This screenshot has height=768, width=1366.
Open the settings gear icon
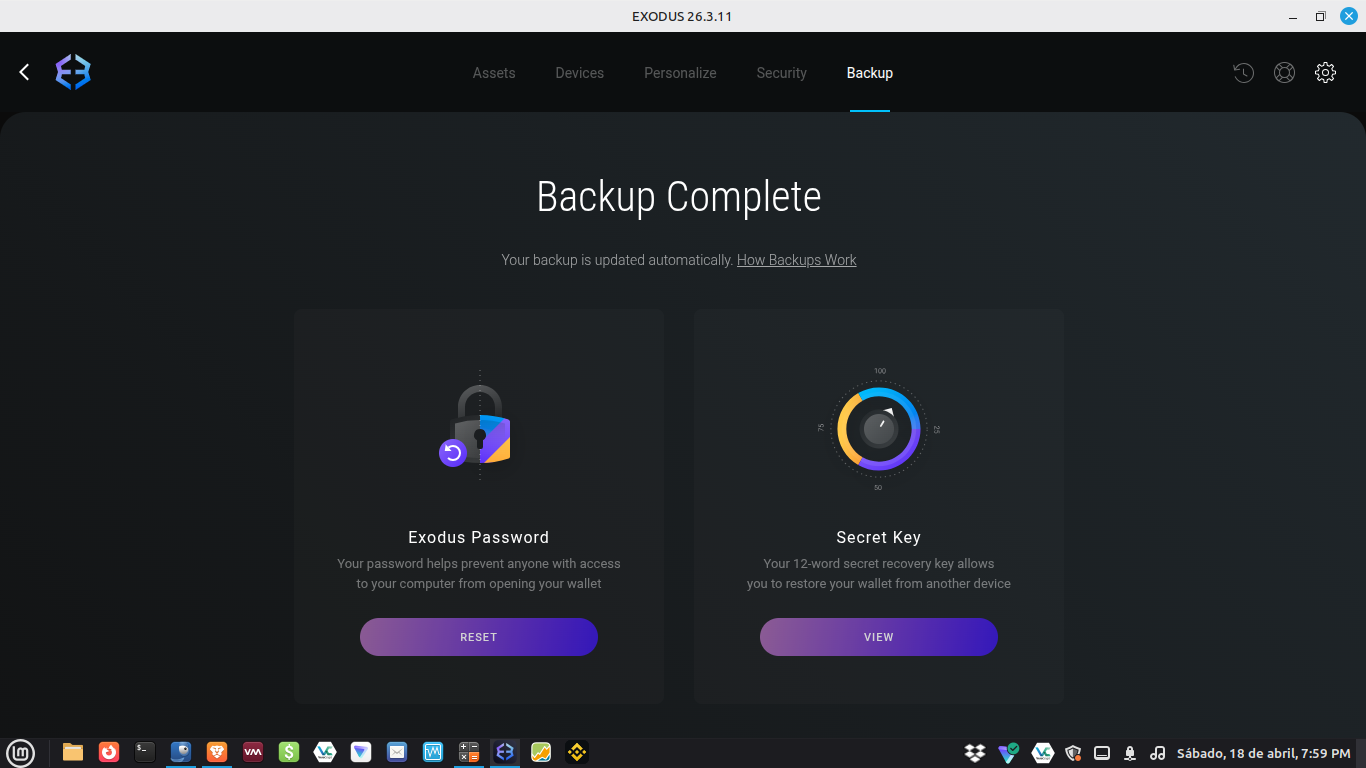click(1325, 72)
